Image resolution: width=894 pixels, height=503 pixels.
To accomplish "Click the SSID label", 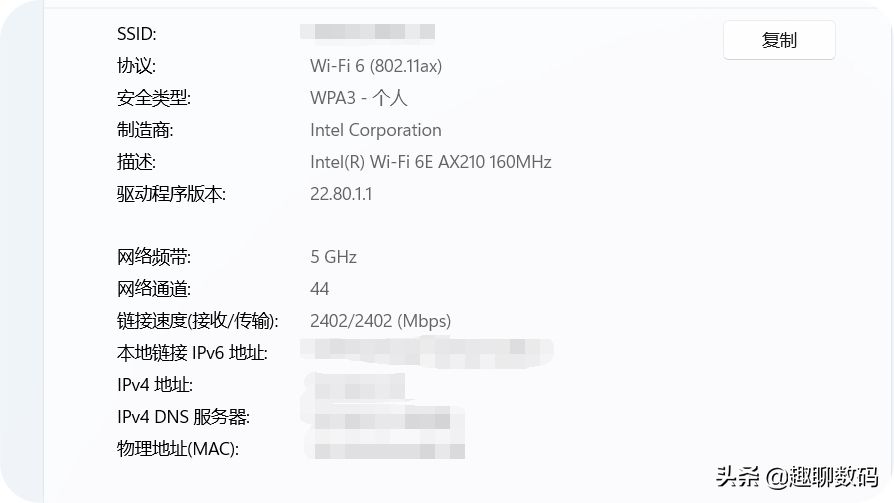I will [137, 34].
